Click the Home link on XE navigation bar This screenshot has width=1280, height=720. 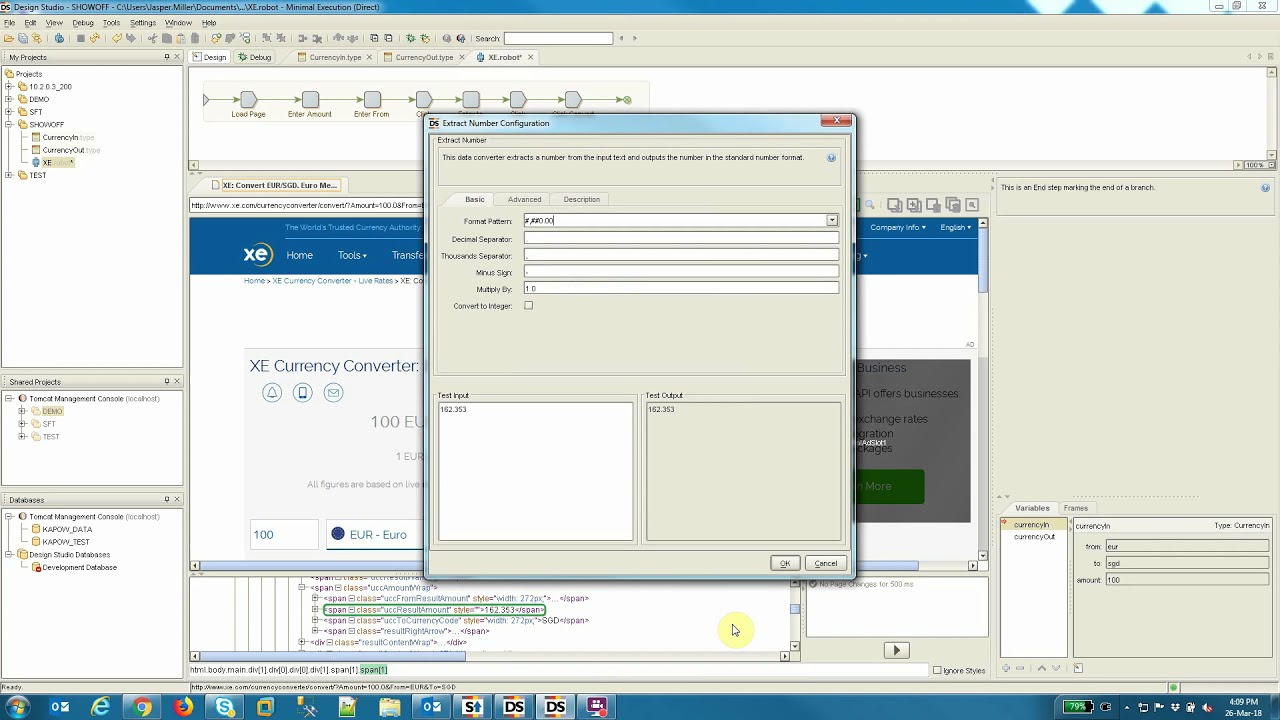click(299, 255)
